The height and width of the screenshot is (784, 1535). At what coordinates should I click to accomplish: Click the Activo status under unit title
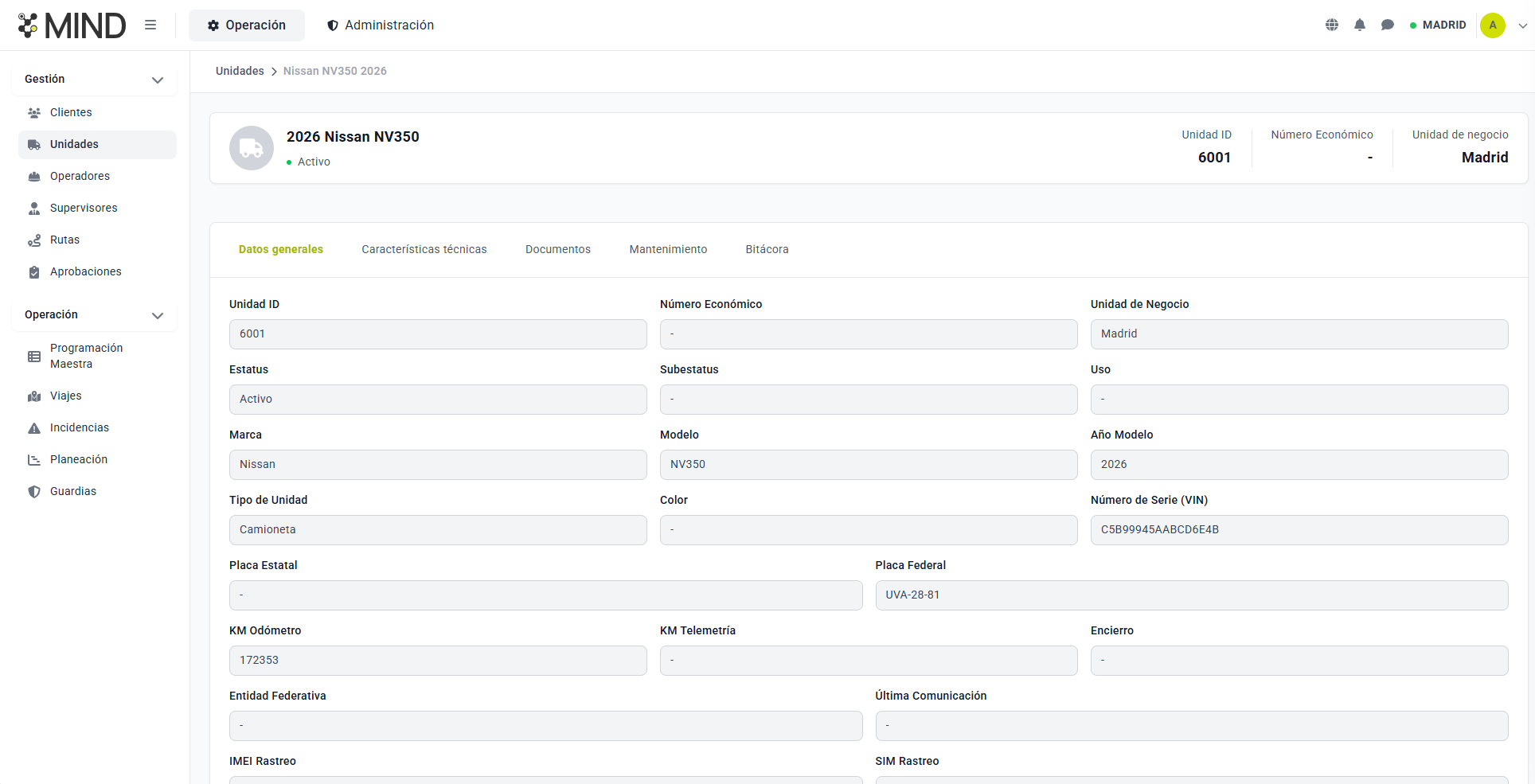pyautogui.click(x=308, y=162)
